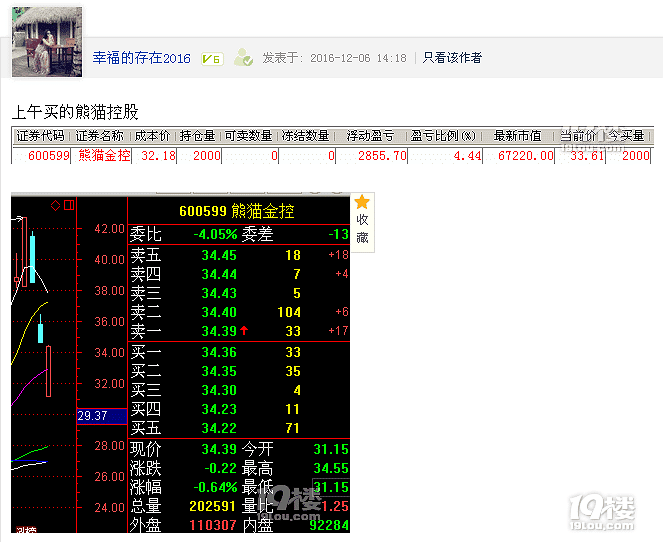Click the V6 level badge
663x542 pixels.
212,59
